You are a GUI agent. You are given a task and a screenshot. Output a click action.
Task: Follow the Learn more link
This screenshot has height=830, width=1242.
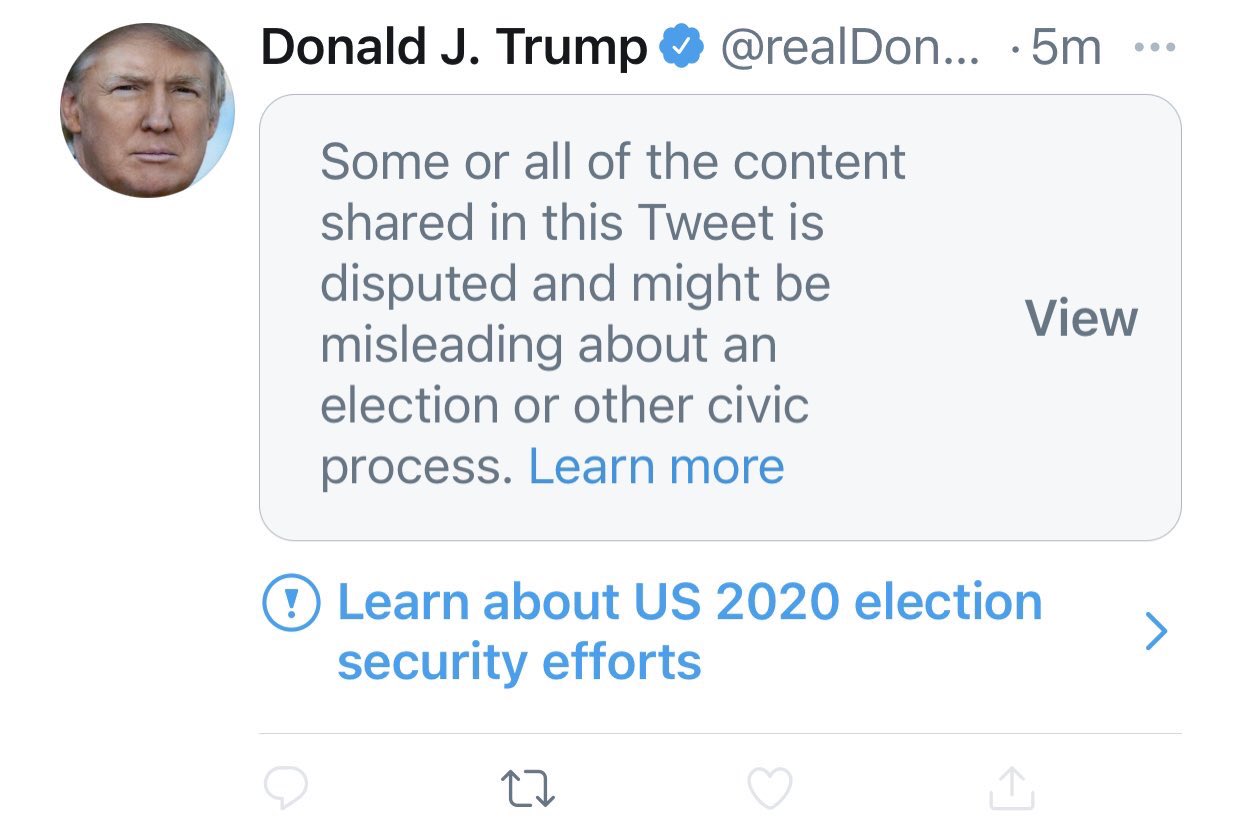point(656,467)
